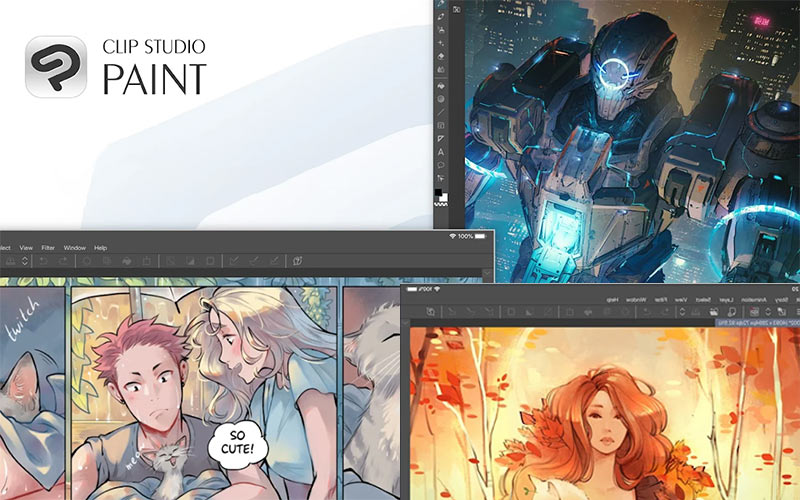The image size is (800, 500).
Task: Click Clear Outside Selection in comic window
Action: [x=106, y=261]
